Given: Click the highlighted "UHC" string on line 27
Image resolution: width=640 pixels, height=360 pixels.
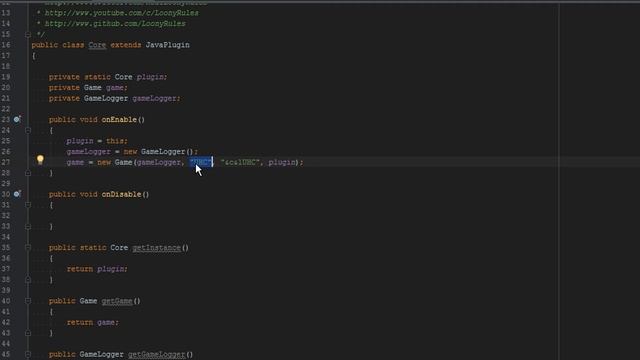Looking at the screenshot, I should pyautogui.click(x=201, y=162).
